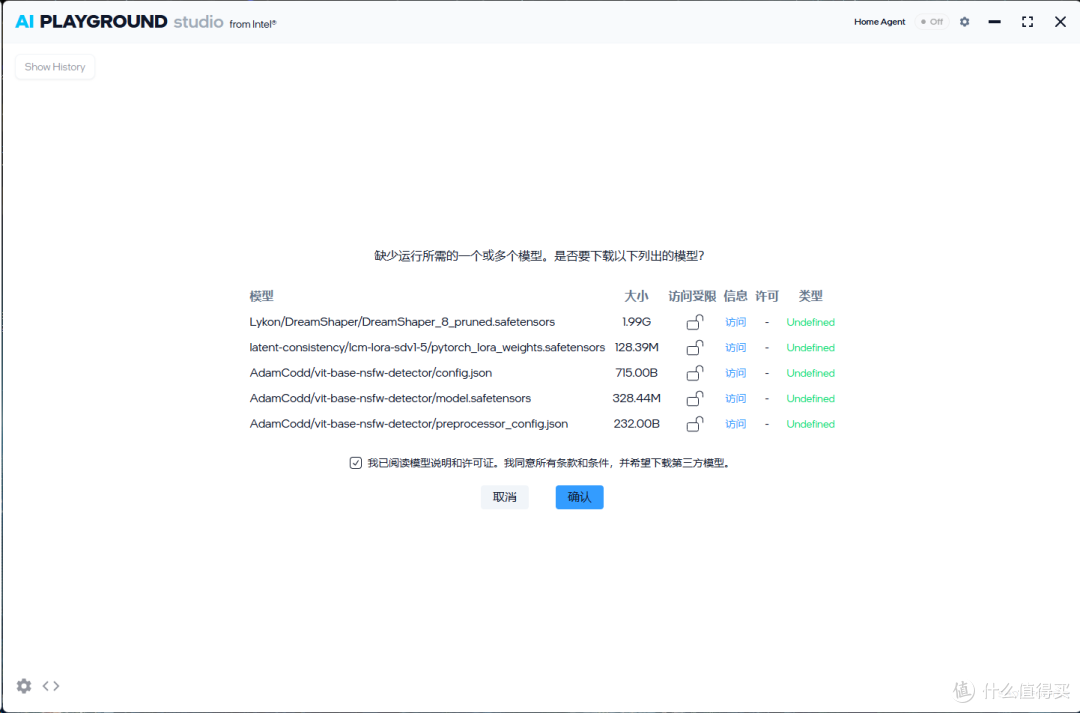Open 访问 link for preprocessor_config.json
Image resolution: width=1080 pixels, height=713 pixels.
(x=736, y=424)
